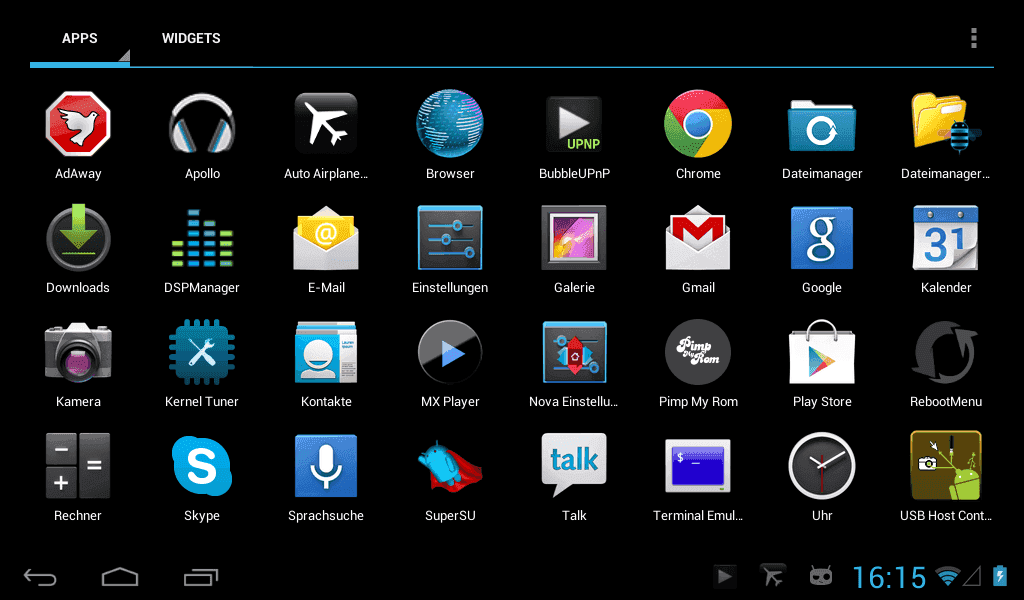Open the Kontakte app
The width and height of the screenshot is (1024, 600).
pos(326,352)
